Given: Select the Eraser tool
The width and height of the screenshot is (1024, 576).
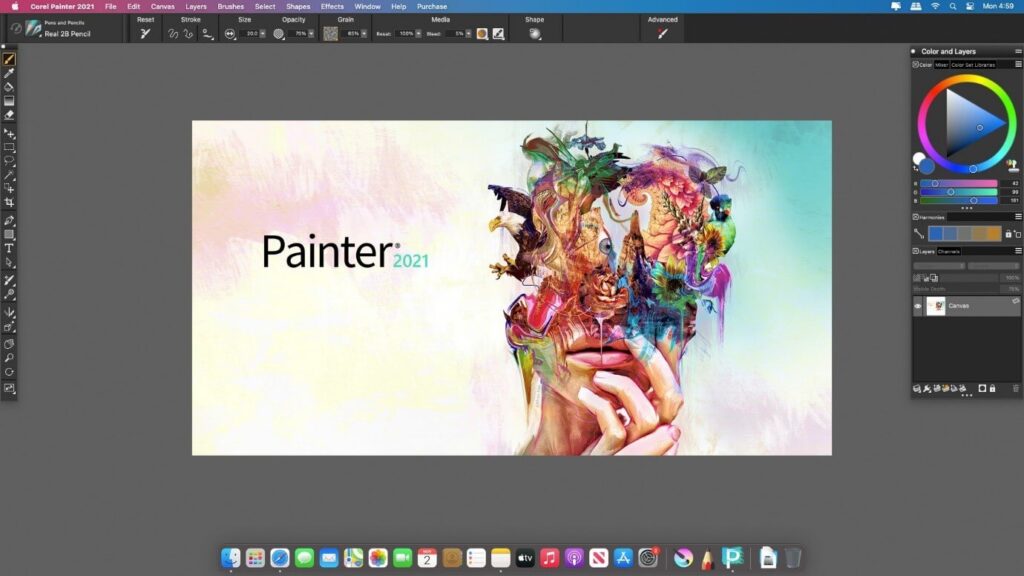Looking at the screenshot, I should (x=9, y=115).
